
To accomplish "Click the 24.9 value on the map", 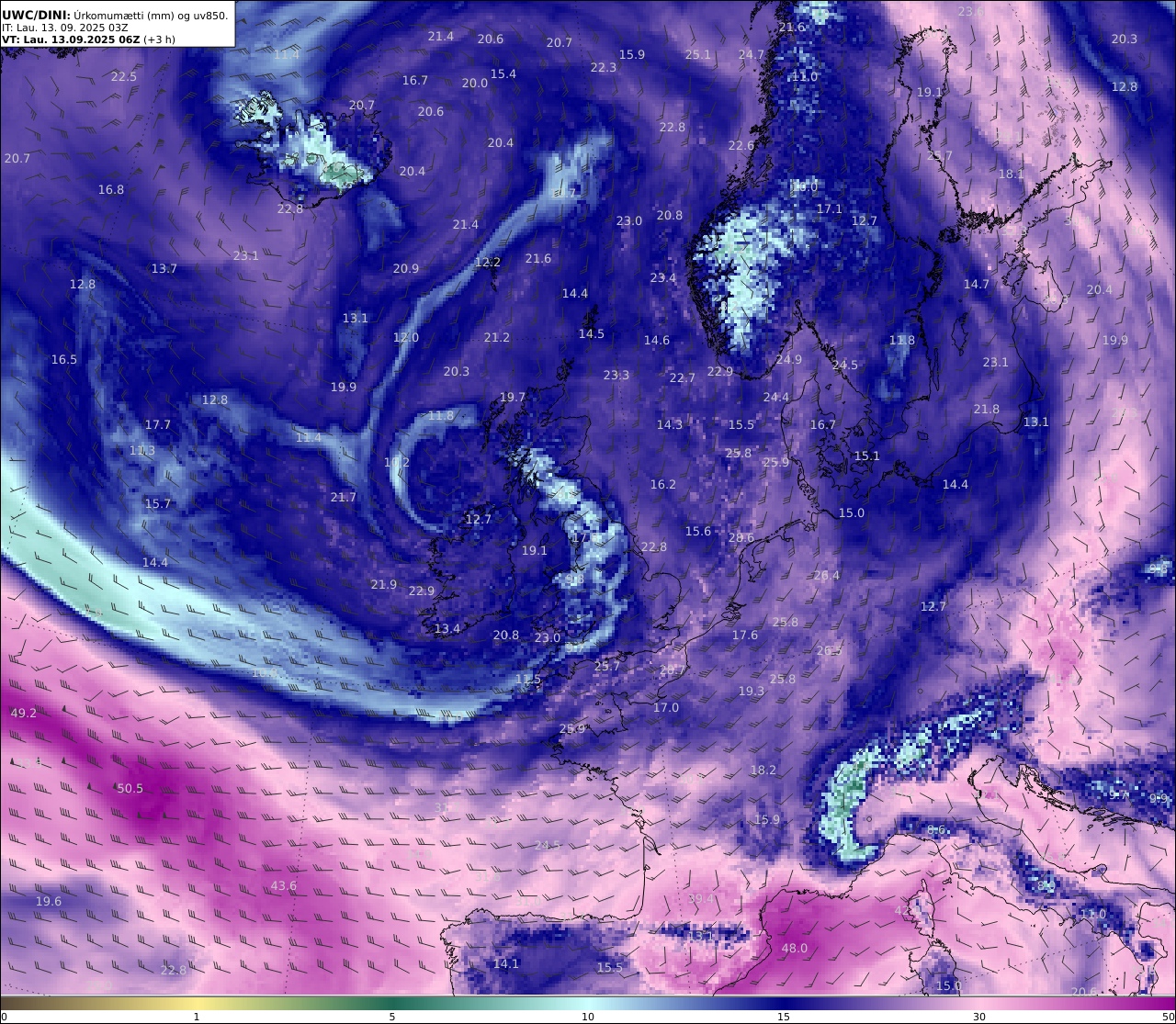I will pos(789,359).
